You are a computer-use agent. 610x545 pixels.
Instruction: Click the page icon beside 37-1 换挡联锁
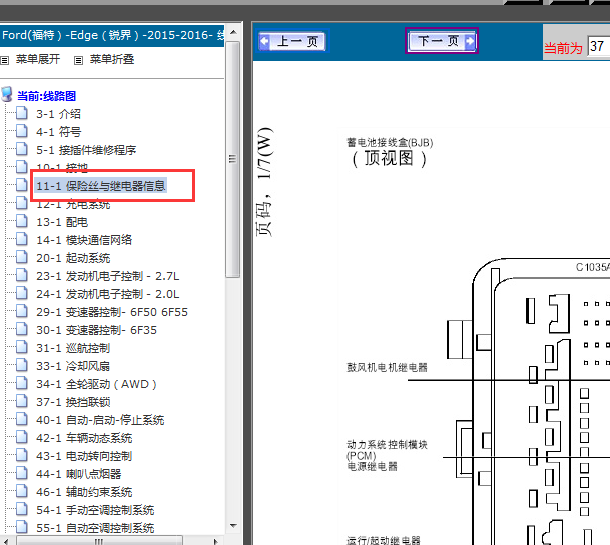22,400
